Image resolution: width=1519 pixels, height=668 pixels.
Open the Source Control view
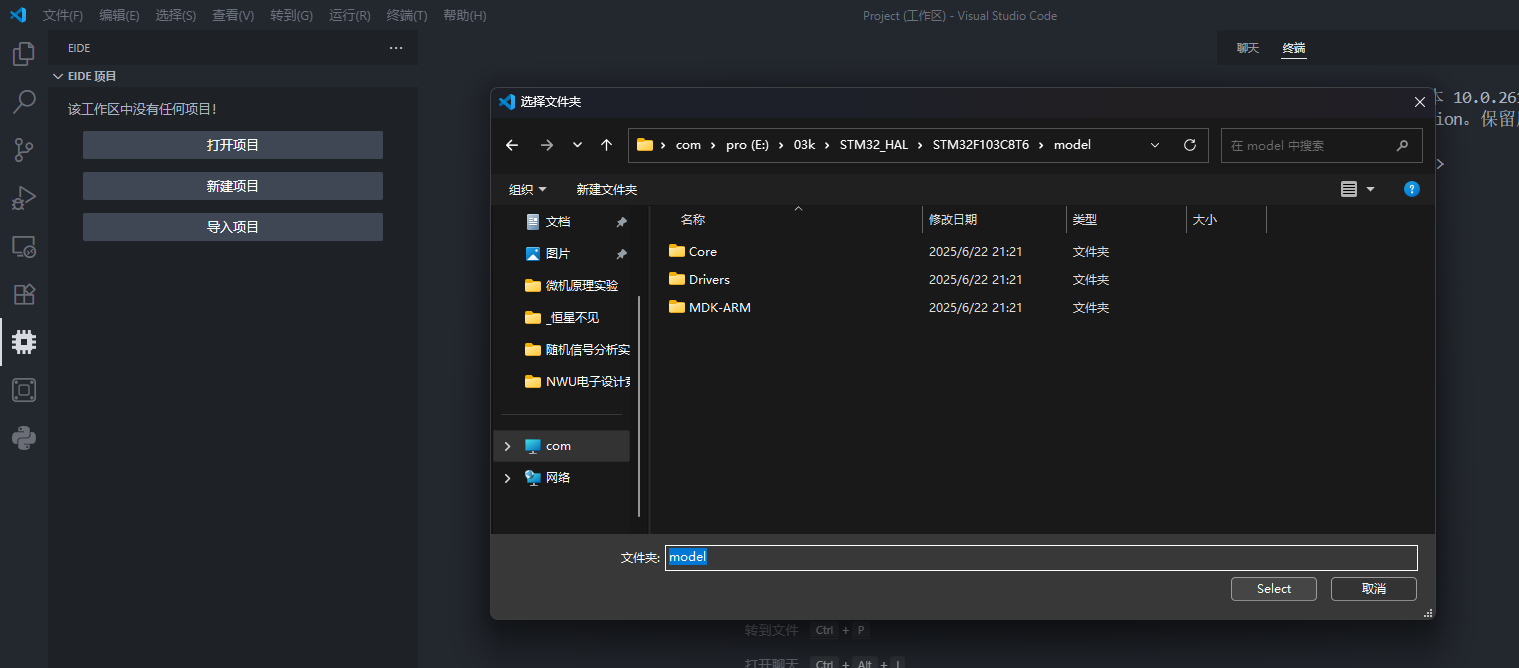[24, 150]
